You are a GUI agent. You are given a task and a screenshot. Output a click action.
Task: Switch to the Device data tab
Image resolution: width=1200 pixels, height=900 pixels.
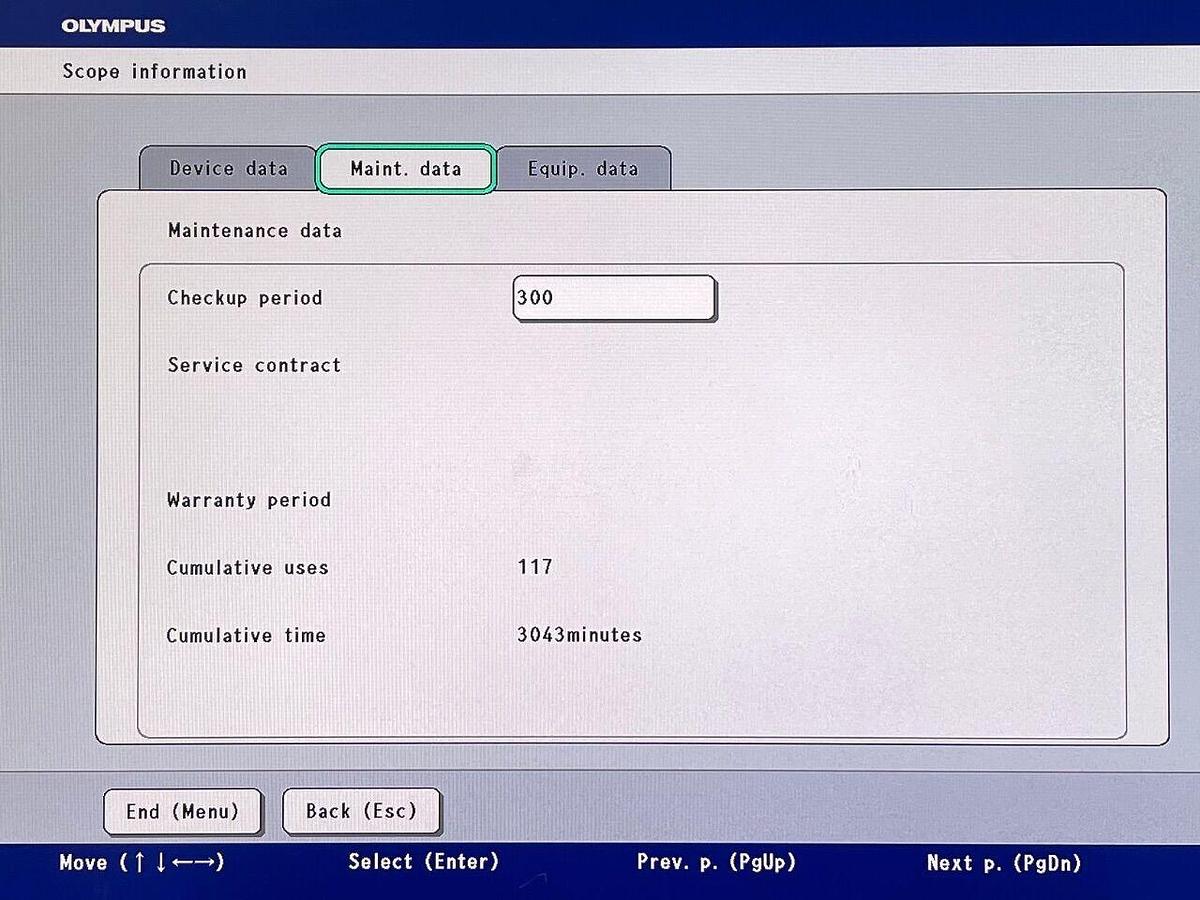[228, 168]
